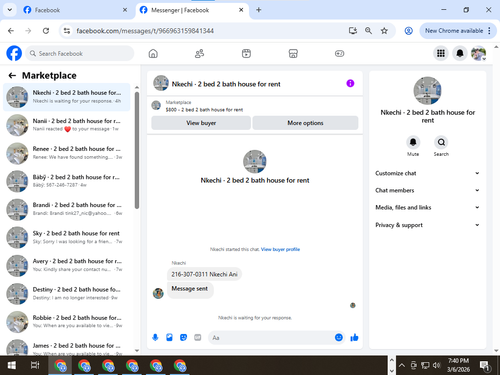
Task: Open Nkechi conversation in the list
Action: pos(67,97)
